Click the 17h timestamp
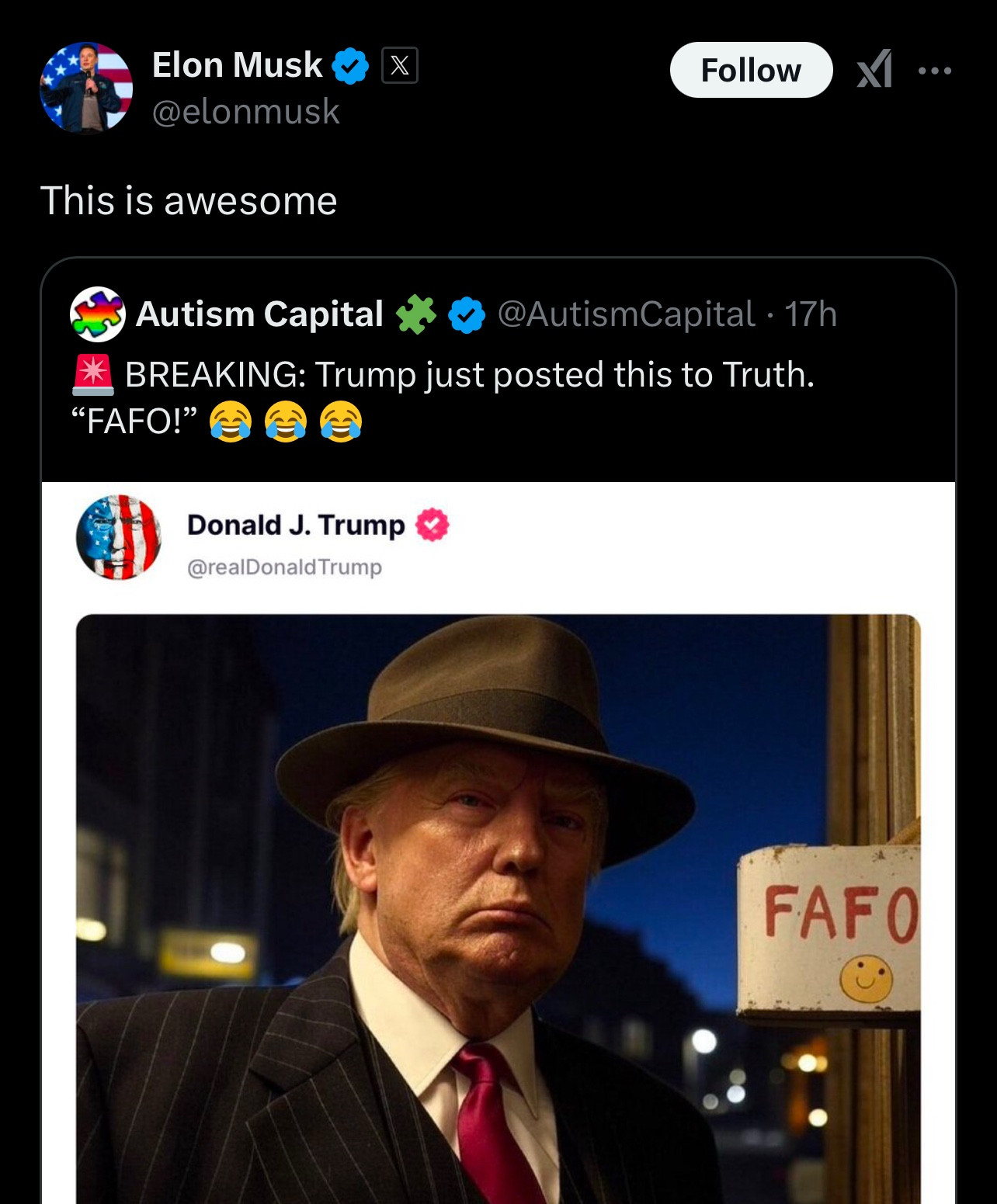The height and width of the screenshot is (1204, 997). point(810,314)
